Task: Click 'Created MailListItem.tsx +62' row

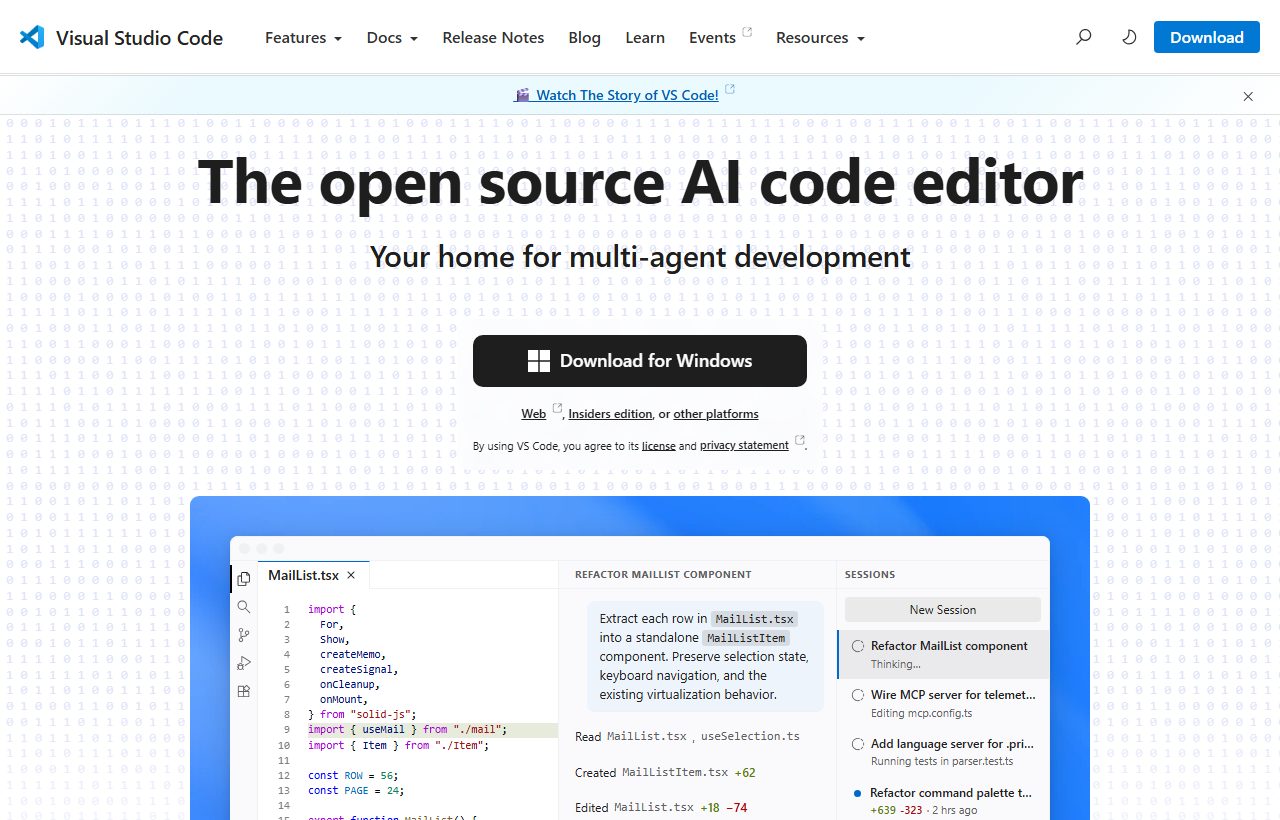Action: (665, 772)
